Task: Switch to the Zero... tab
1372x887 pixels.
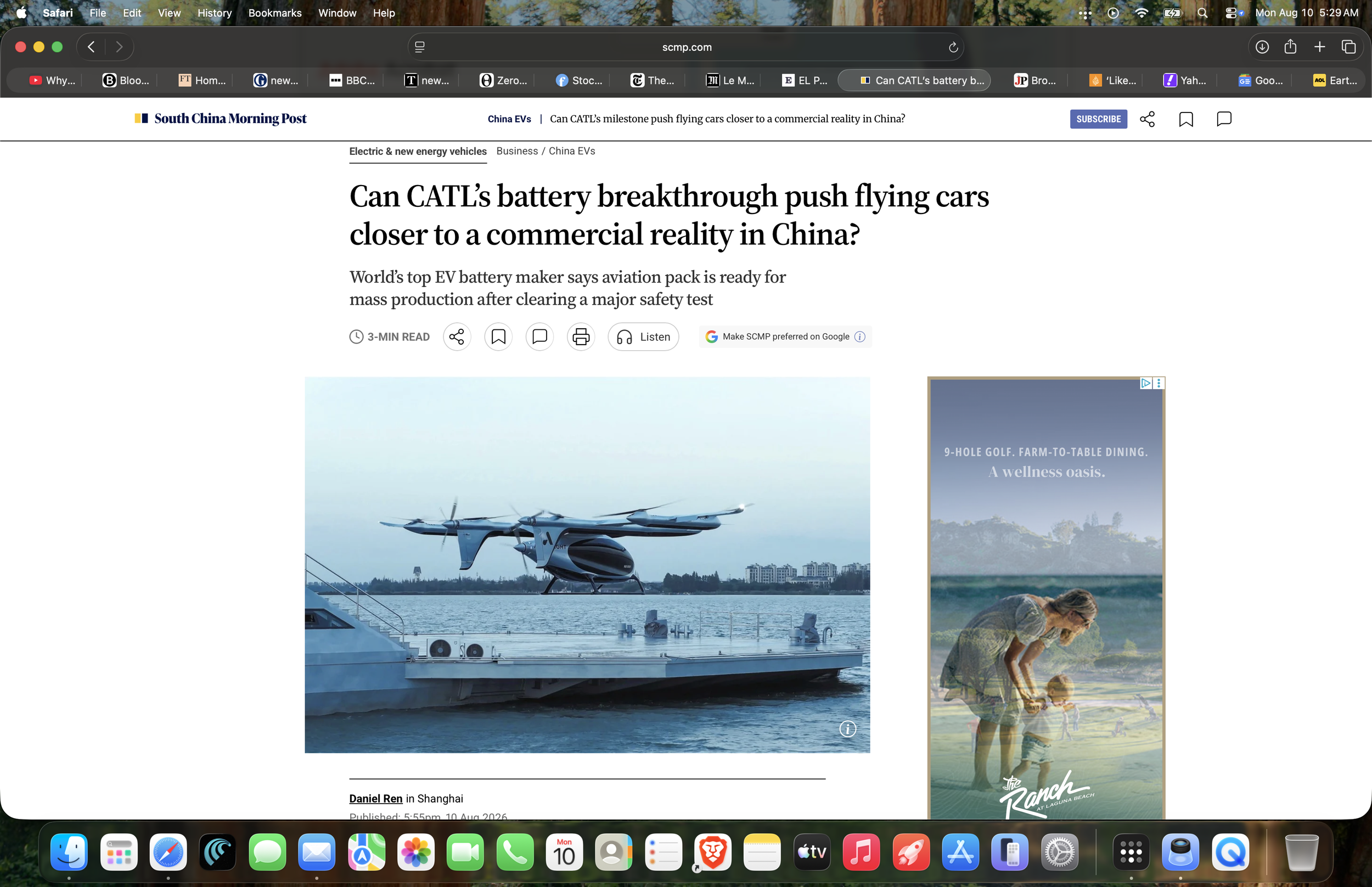Action: tap(504, 81)
